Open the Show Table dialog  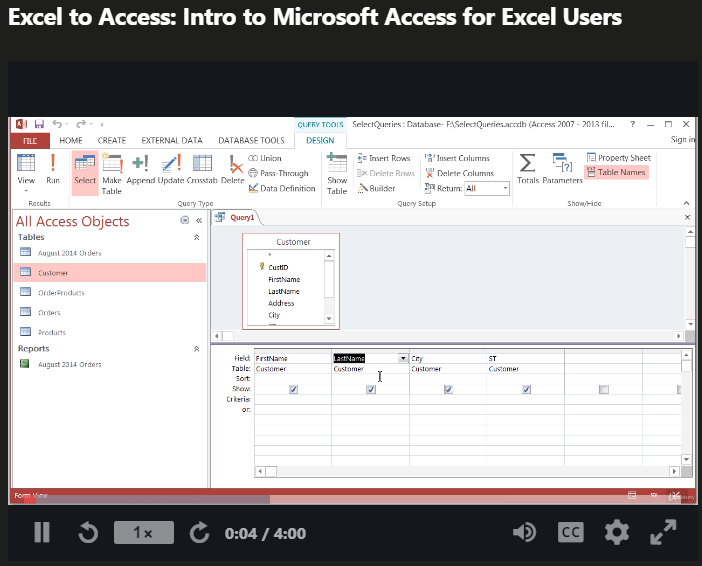pyautogui.click(x=337, y=174)
